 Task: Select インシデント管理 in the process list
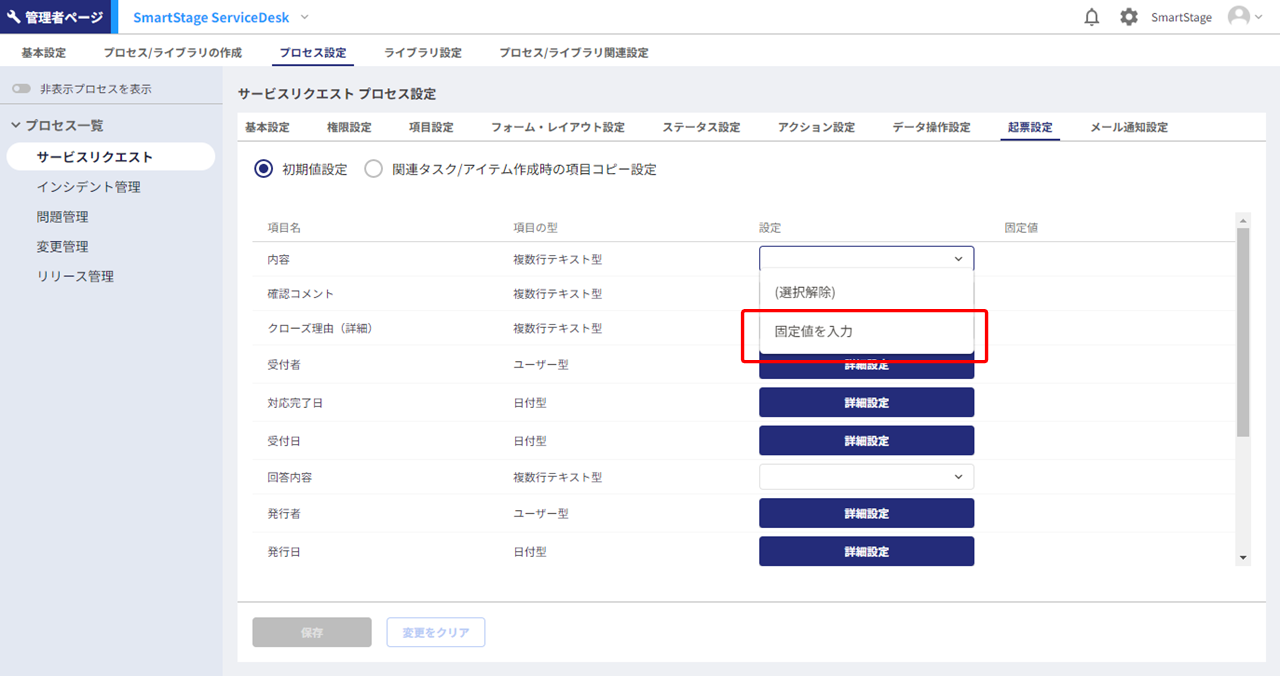[x=89, y=187]
